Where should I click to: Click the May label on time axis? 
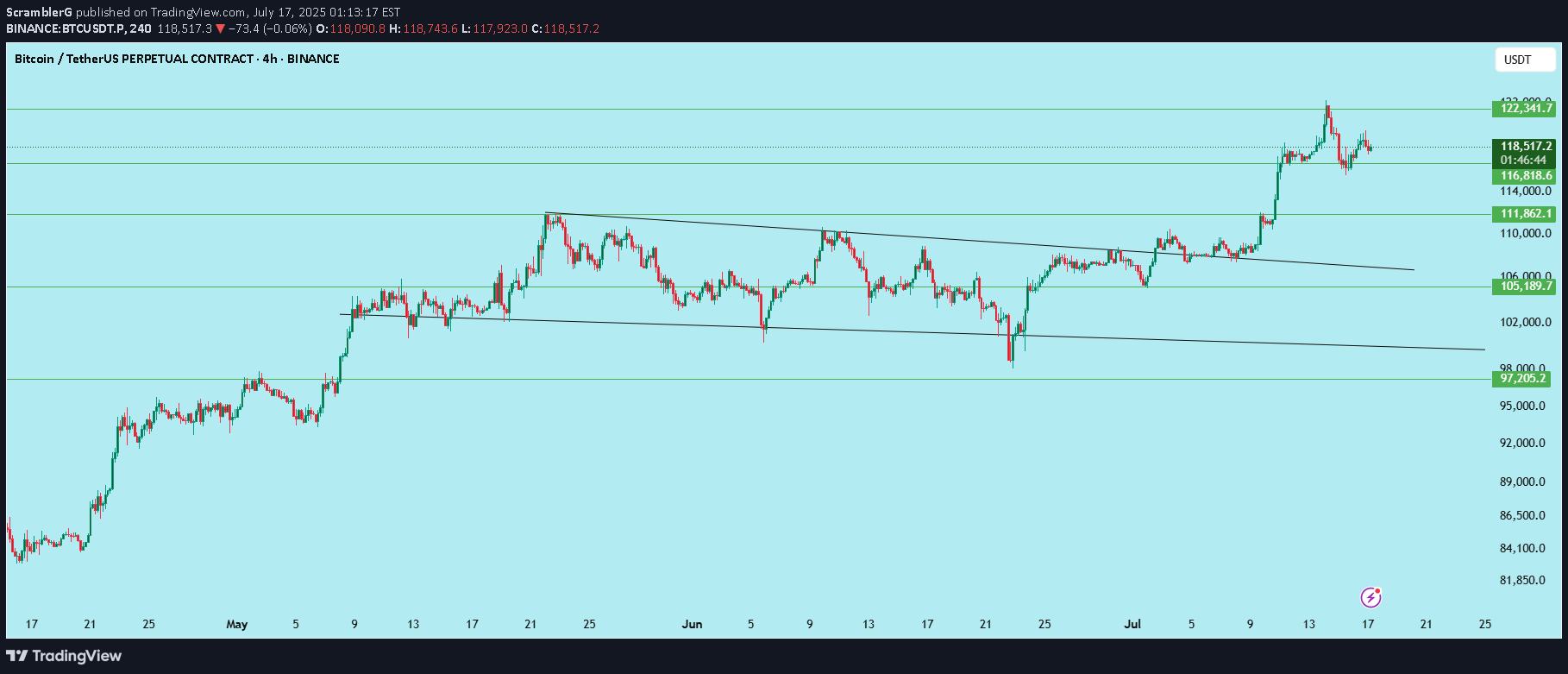pos(236,624)
